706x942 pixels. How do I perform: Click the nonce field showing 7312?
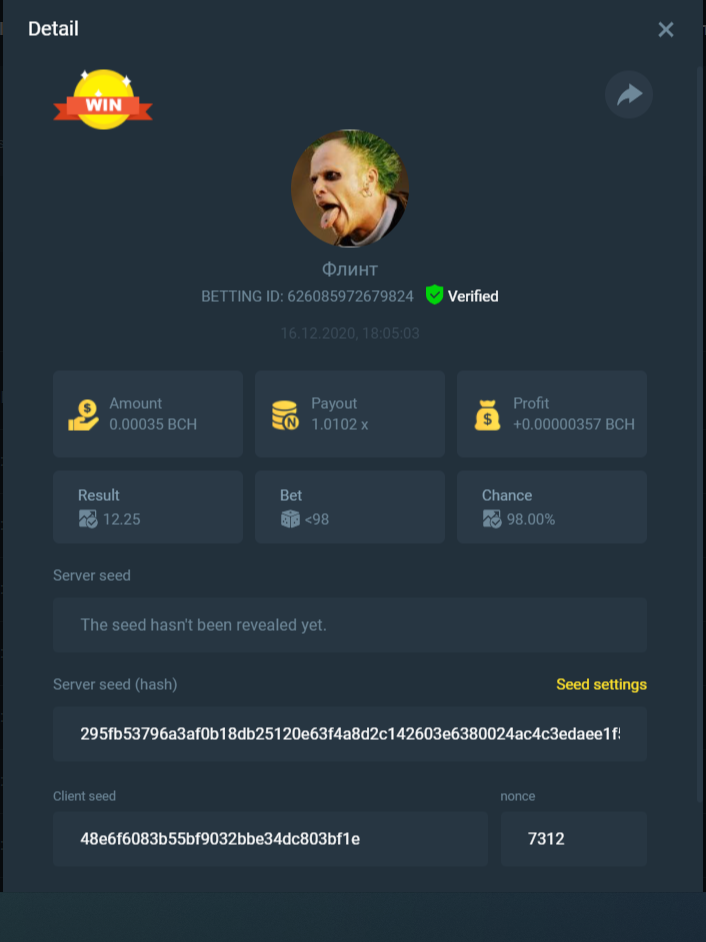(574, 839)
